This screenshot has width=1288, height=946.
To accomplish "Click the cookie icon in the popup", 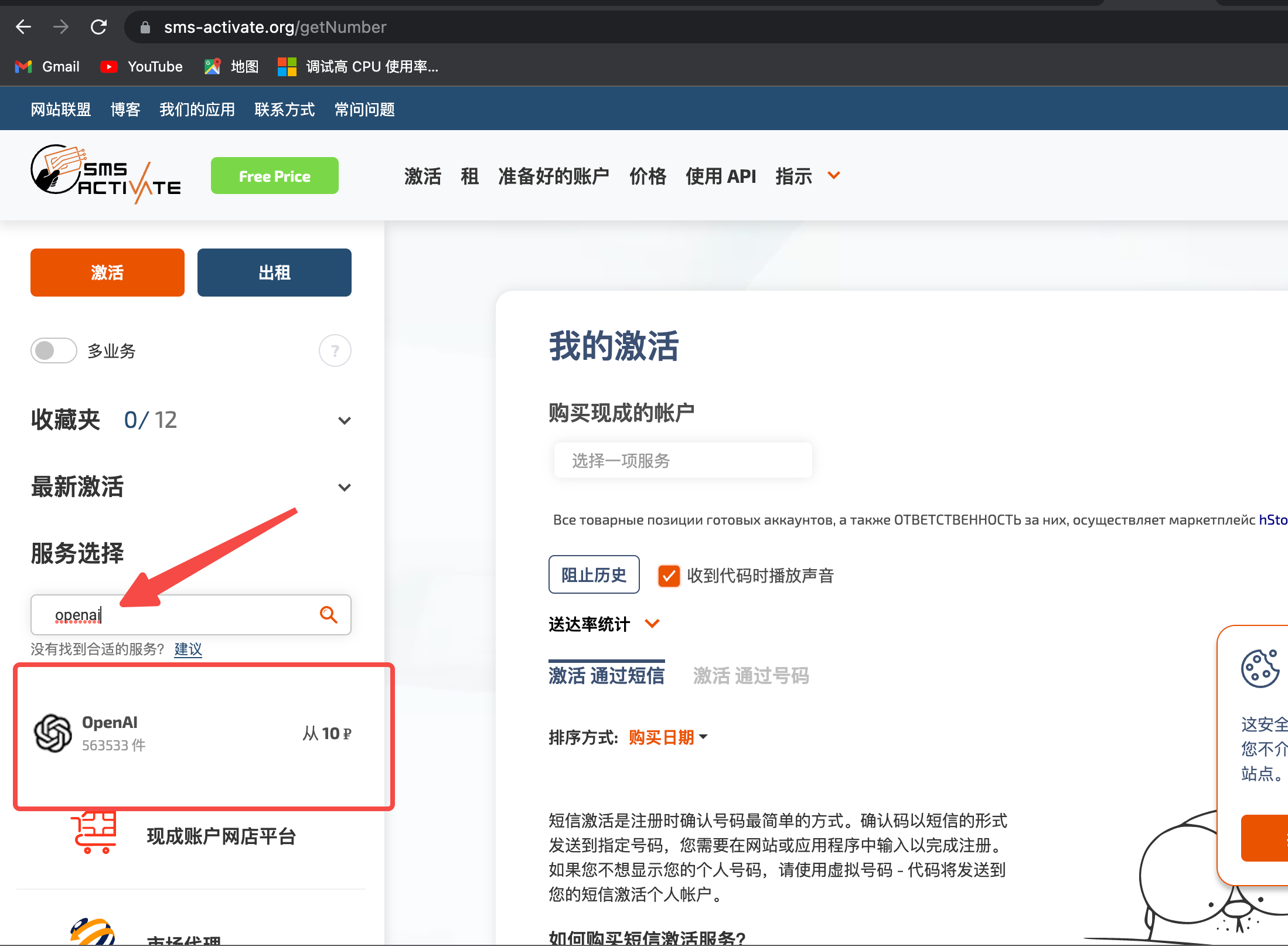I will coord(1260,668).
